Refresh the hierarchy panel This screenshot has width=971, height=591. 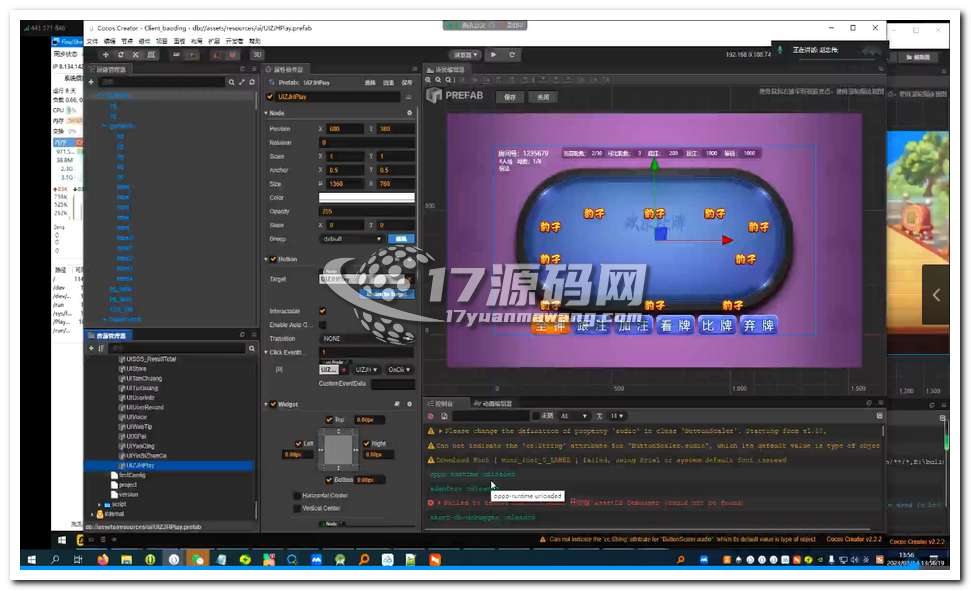(x=252, y=82)
